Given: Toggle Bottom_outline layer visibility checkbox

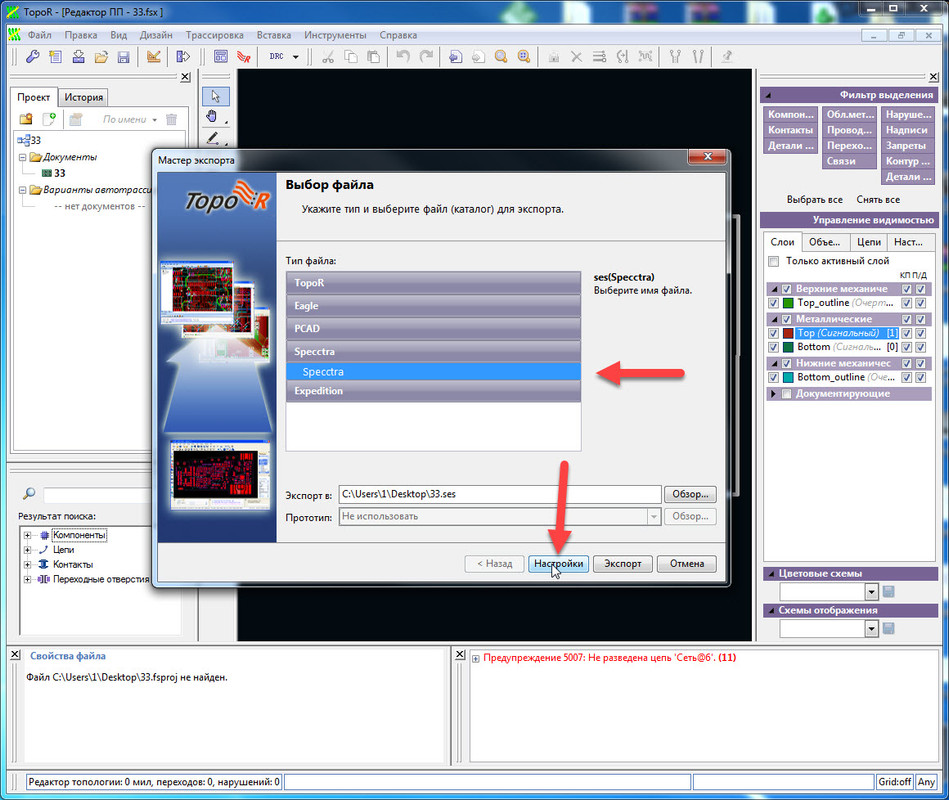Looking at the screenshot, I should click(x=773, y=378).
